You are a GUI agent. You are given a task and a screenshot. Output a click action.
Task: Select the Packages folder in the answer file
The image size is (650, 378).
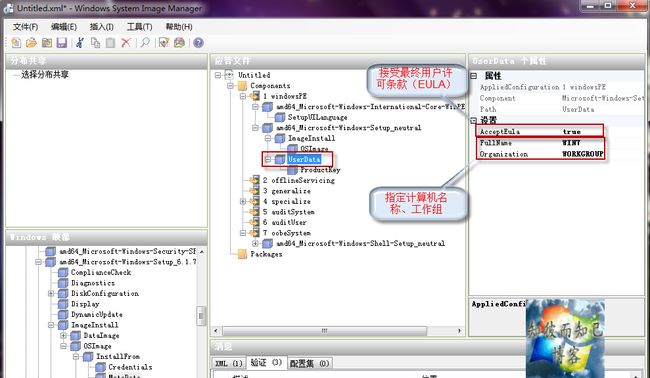pos(266,254)
